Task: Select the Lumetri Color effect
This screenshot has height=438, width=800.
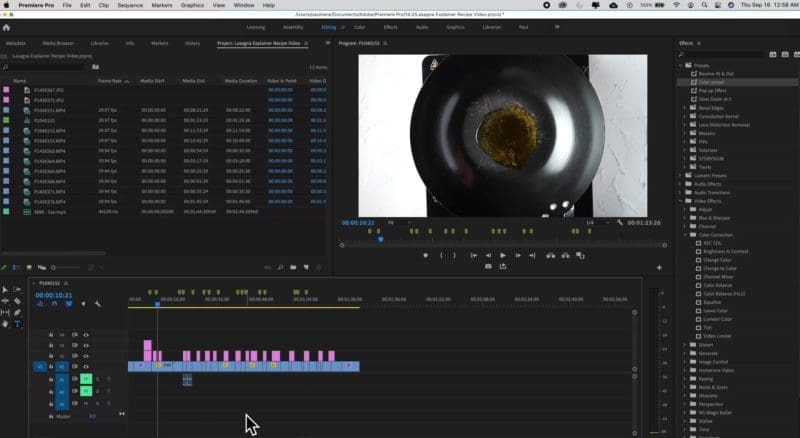Action: [x=717, y=319]
